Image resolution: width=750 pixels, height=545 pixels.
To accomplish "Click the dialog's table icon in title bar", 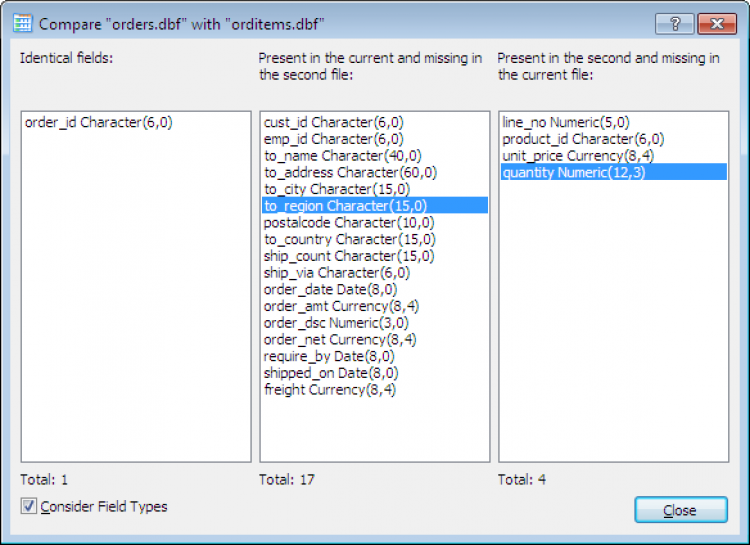I will tap(22, 23).
